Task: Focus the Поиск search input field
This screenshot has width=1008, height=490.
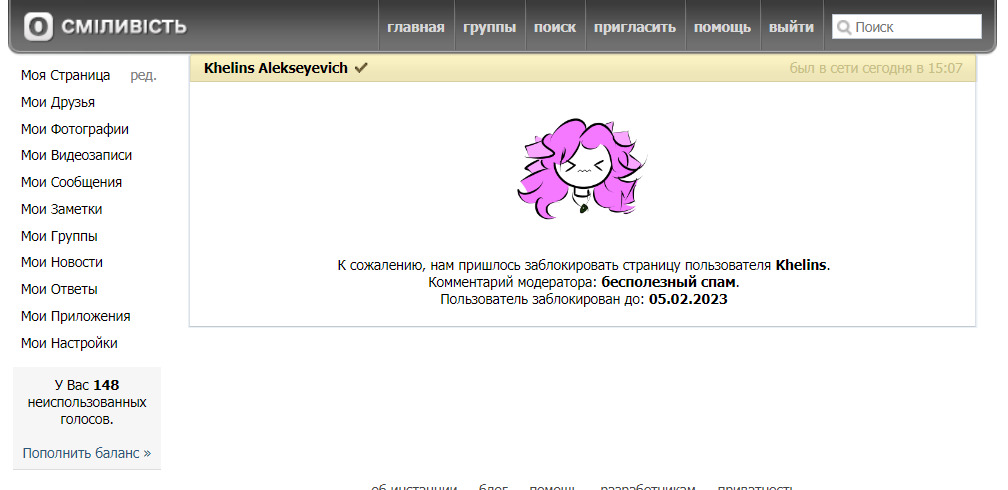Action: [906, 27]
